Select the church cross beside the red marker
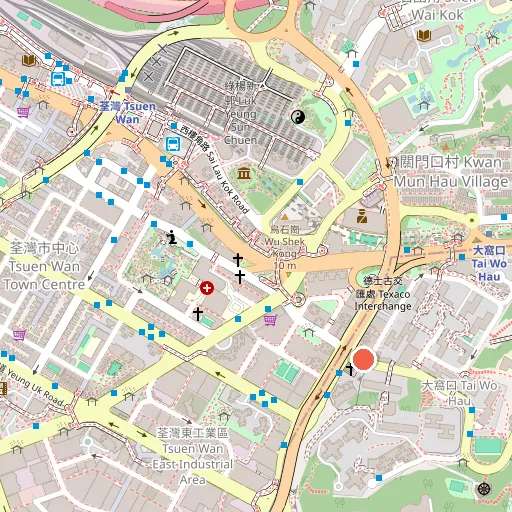 [x=350, y=369]
